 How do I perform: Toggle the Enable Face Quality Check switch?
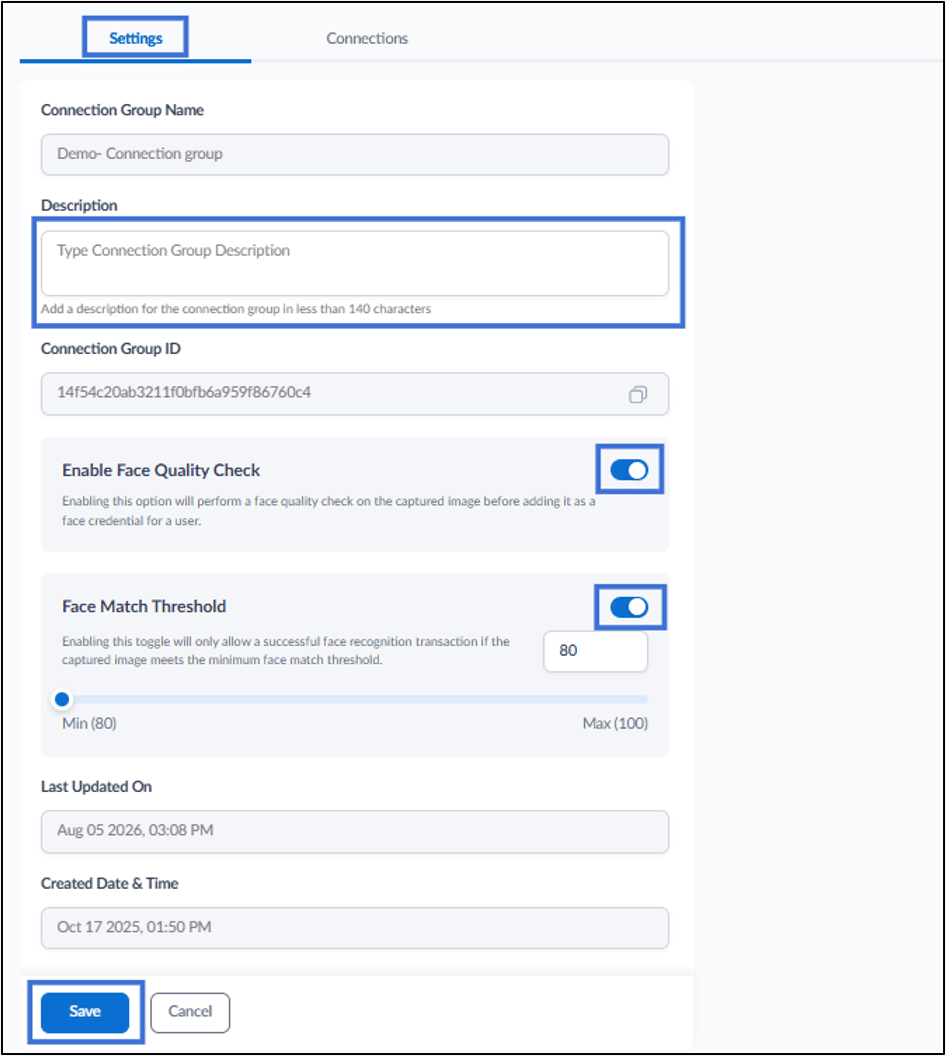[629, 469]
